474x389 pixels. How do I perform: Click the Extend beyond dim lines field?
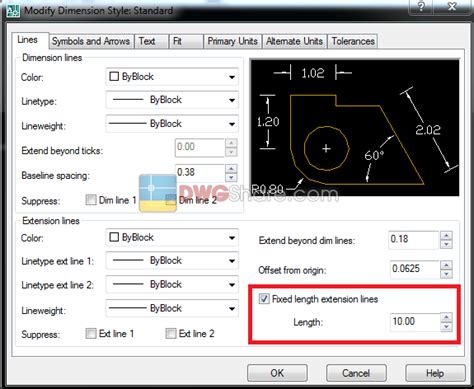(414, 240)
